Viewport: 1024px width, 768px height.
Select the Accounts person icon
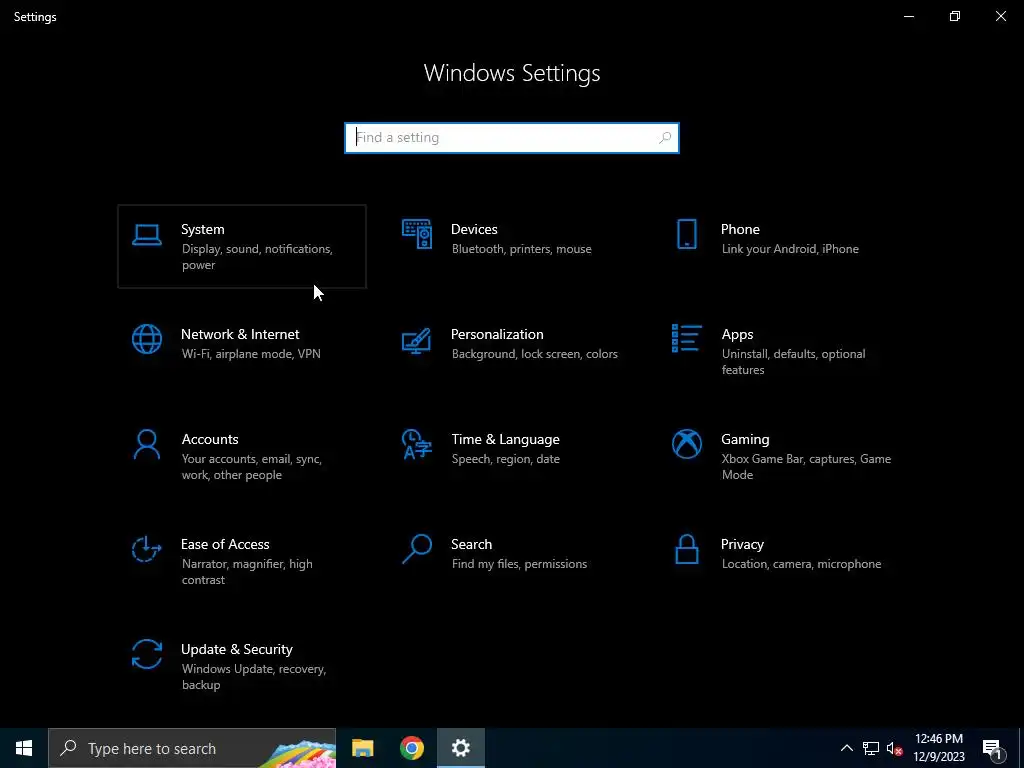point(146,444)
